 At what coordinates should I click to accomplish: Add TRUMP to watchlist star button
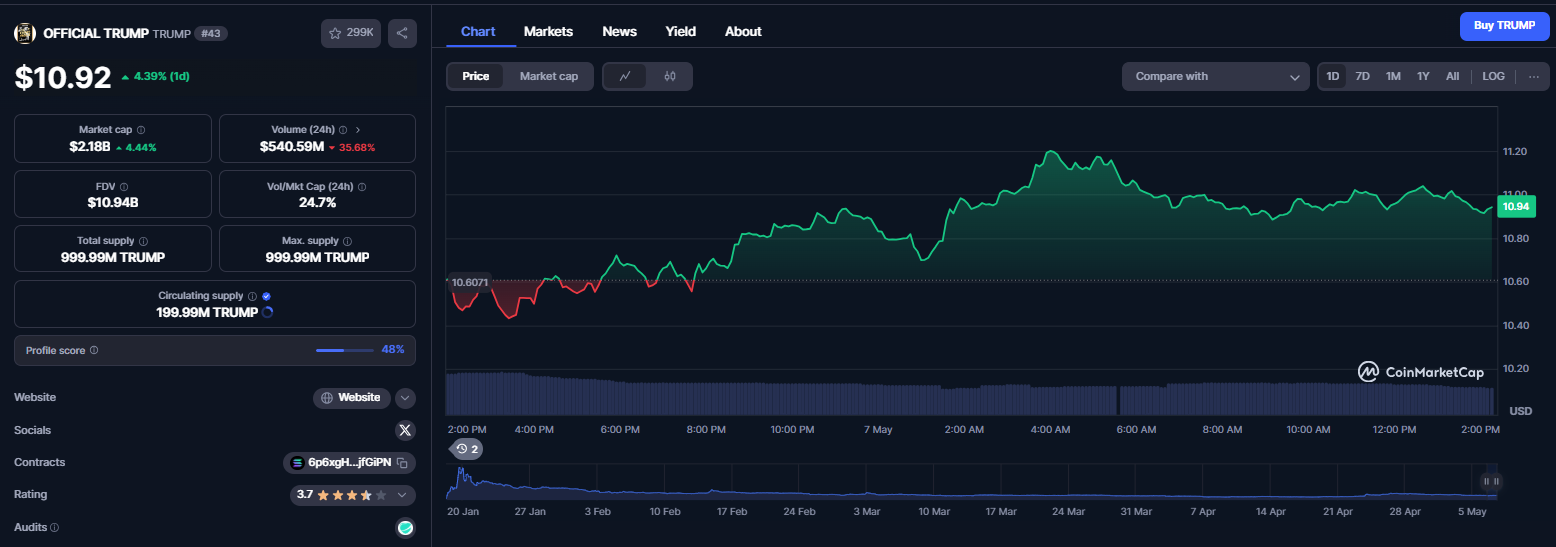pyautogui.click(x=351, y=33)
